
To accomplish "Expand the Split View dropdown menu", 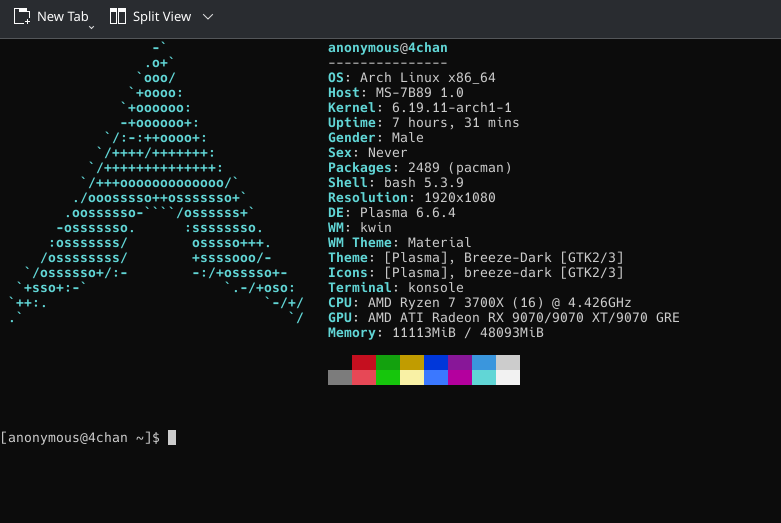I will coord(208,16).
